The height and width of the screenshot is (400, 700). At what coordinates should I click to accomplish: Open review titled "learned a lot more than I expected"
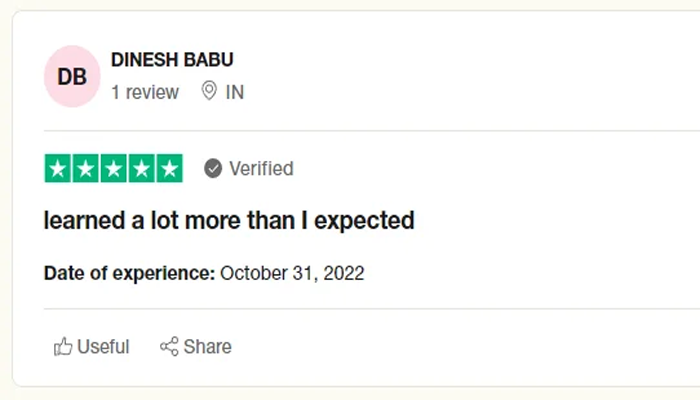pyautogui.click(x=229, y=220)
